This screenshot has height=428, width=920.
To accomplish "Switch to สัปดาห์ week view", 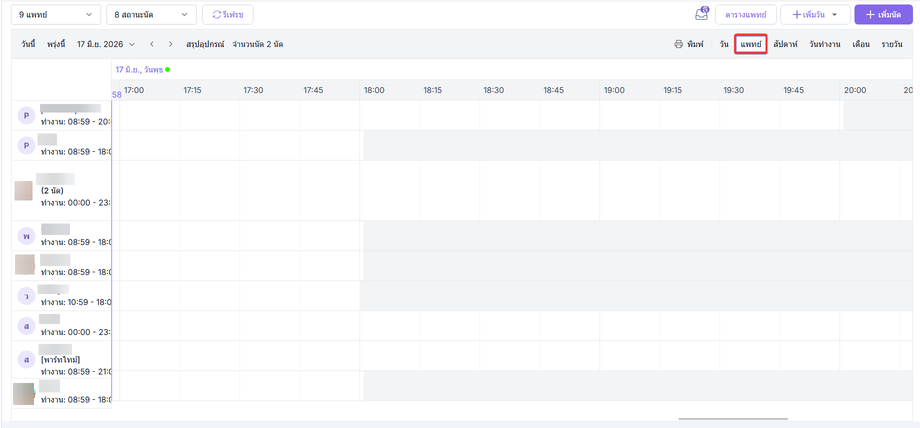I will coord(785,44).
